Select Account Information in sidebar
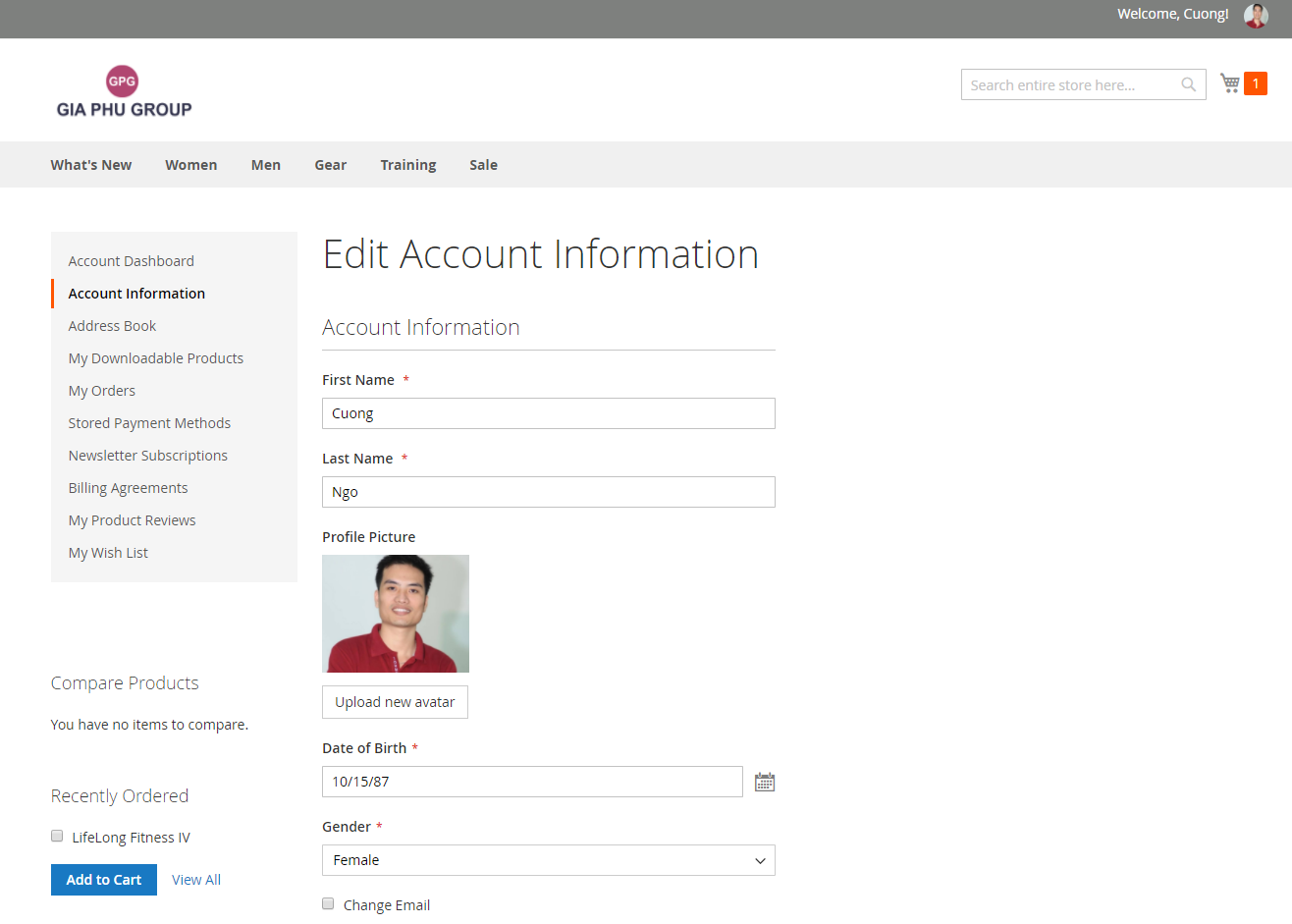The width and height of the screenshot is (1292, 924). click(136, 294)
